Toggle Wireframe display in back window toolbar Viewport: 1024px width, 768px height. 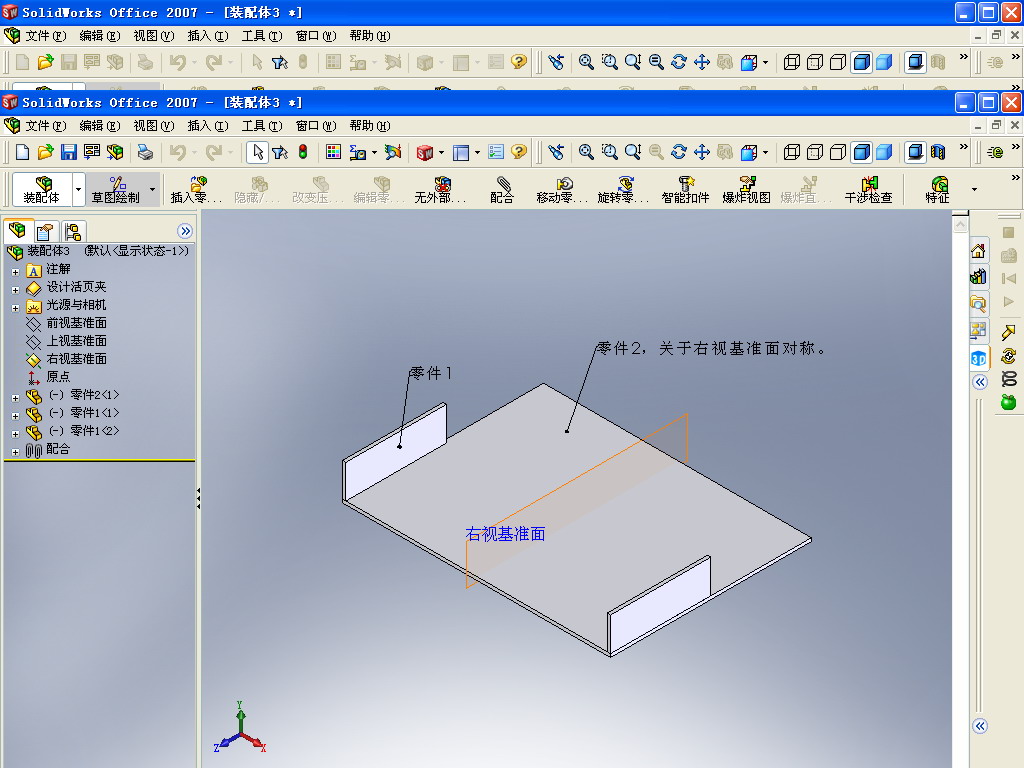coord(792,62)
